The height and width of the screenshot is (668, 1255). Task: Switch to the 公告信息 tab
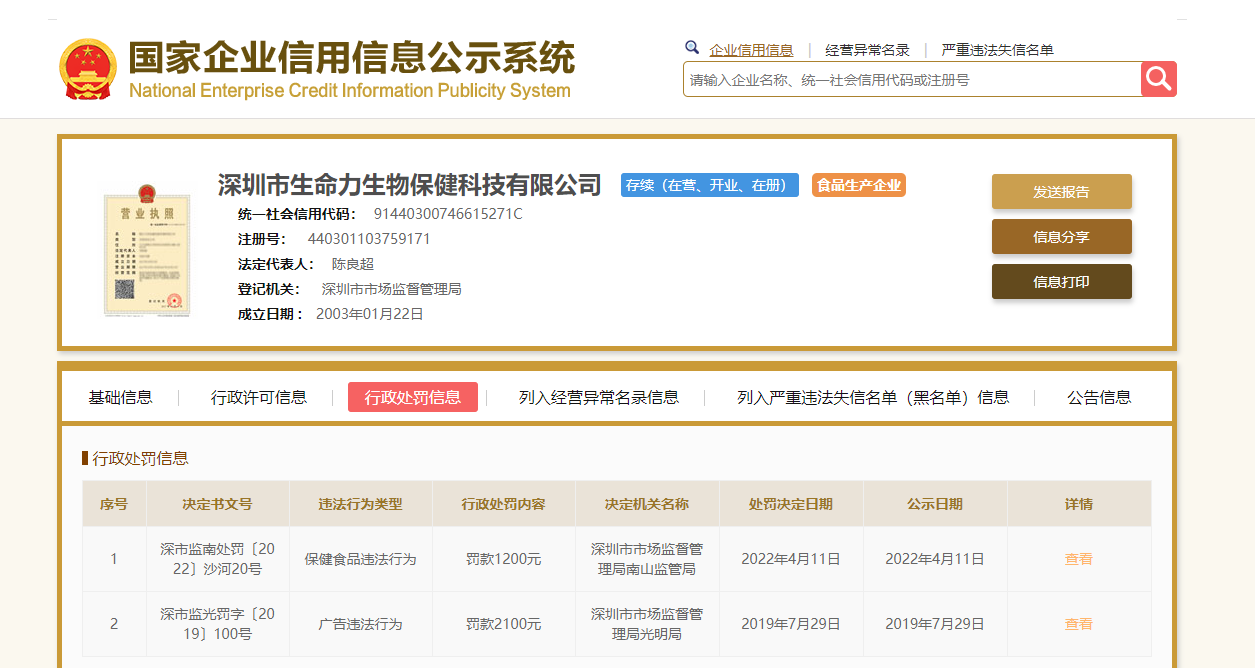pyautogui.click(x=1099, y=397)
